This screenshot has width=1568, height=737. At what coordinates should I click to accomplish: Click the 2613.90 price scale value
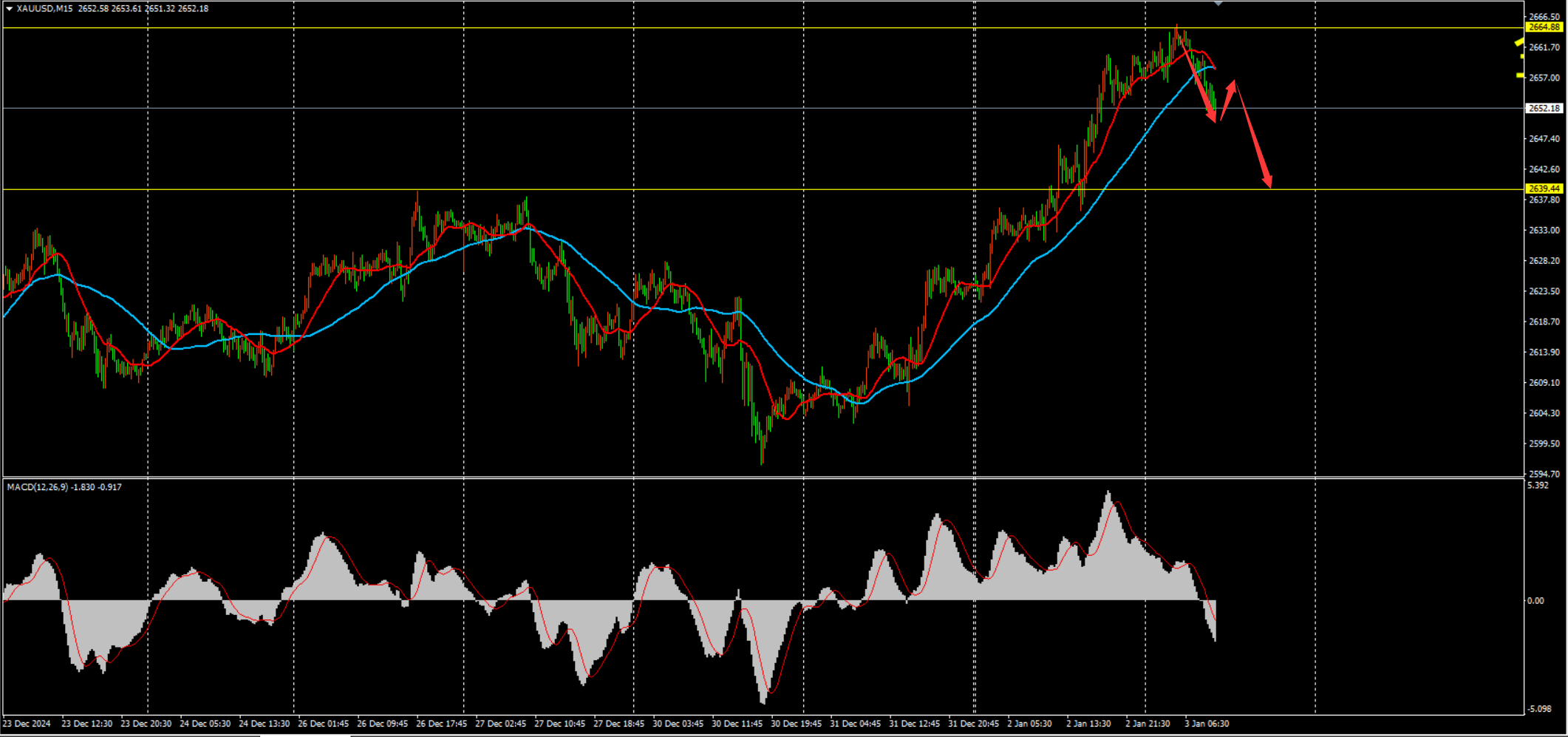(1544, 352)
